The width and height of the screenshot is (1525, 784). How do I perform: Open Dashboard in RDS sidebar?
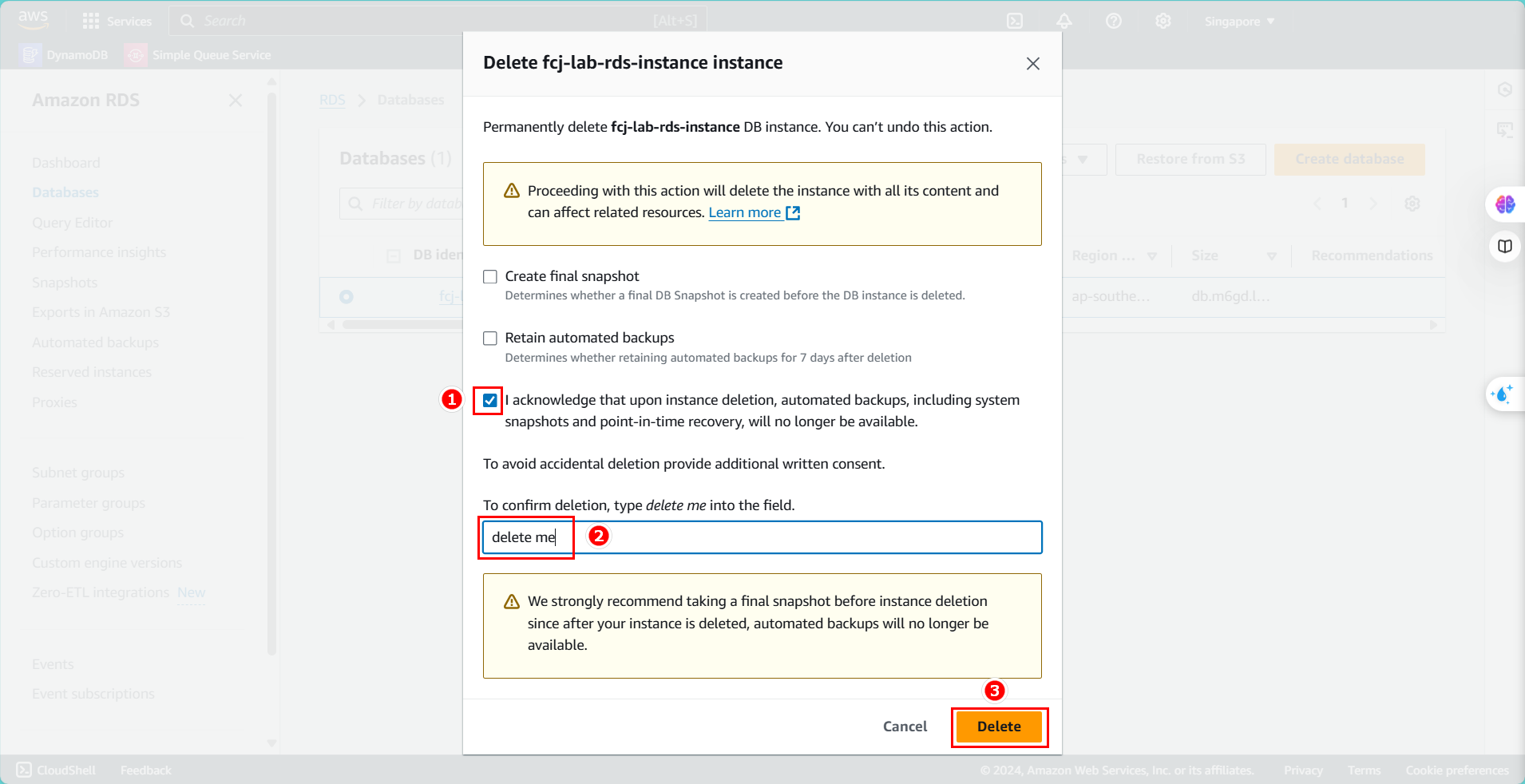click(x=66, y=163)
